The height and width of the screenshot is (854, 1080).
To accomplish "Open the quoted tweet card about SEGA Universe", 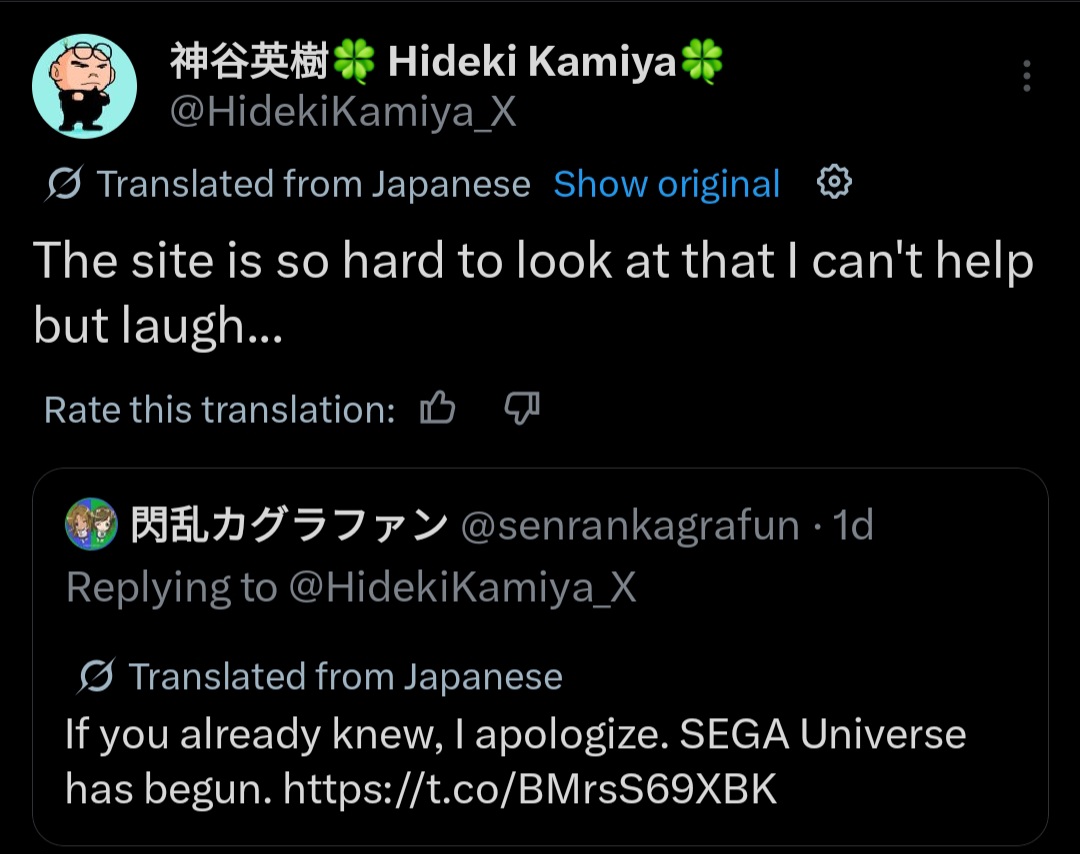I will [x=540, y=656].
